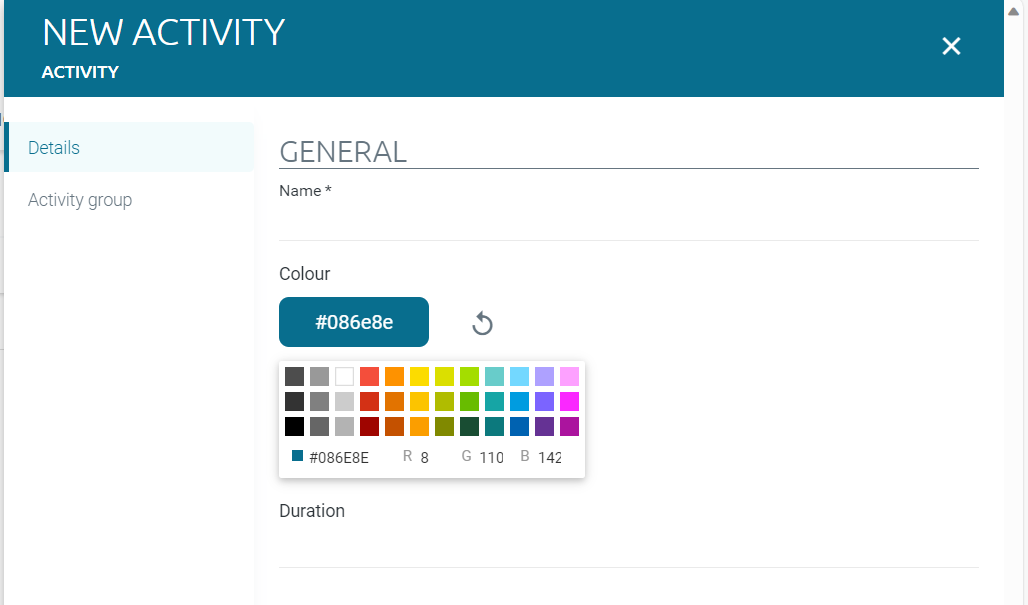
Task: Pick the light pink swatch in top row
Action: coord(569,376)
